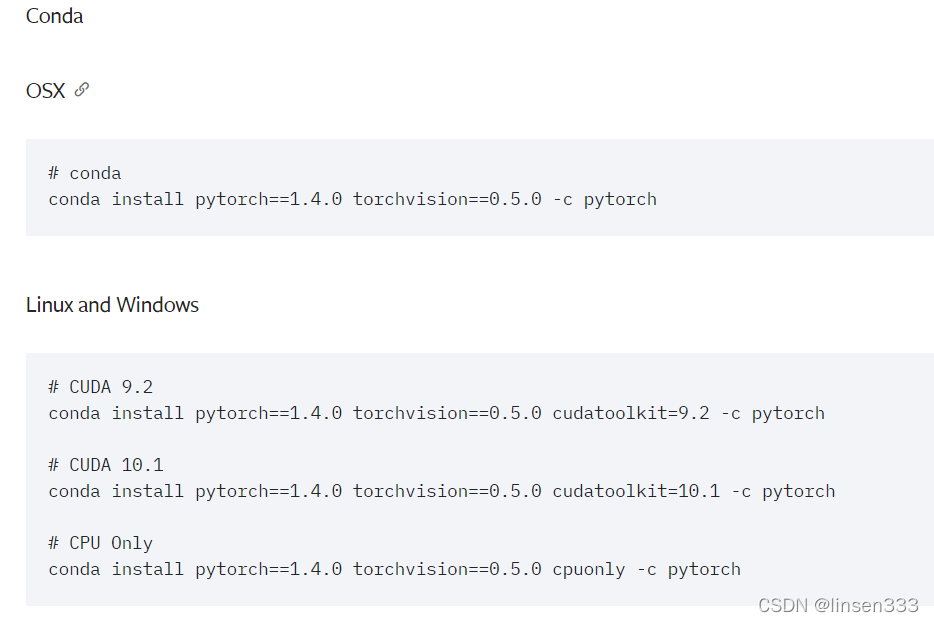Click the '# conda' comment line
934x622 pixels.
point(85,173)
